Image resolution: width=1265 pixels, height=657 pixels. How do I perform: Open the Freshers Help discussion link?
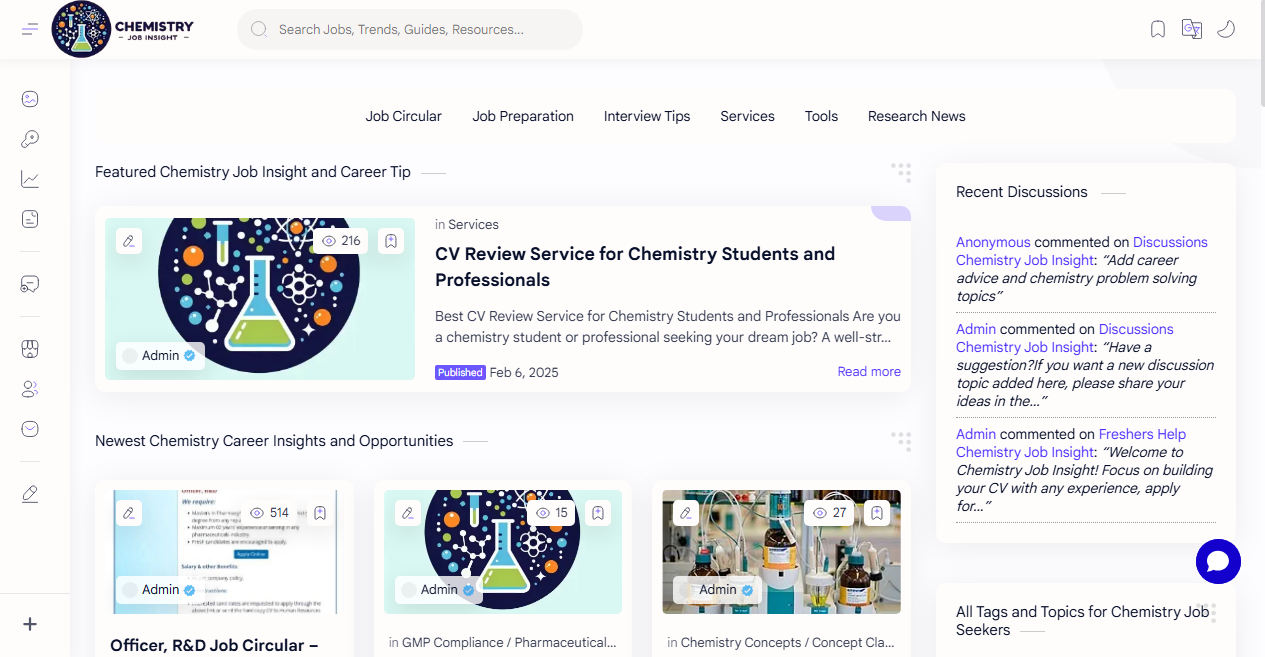tap(1142, 434)
